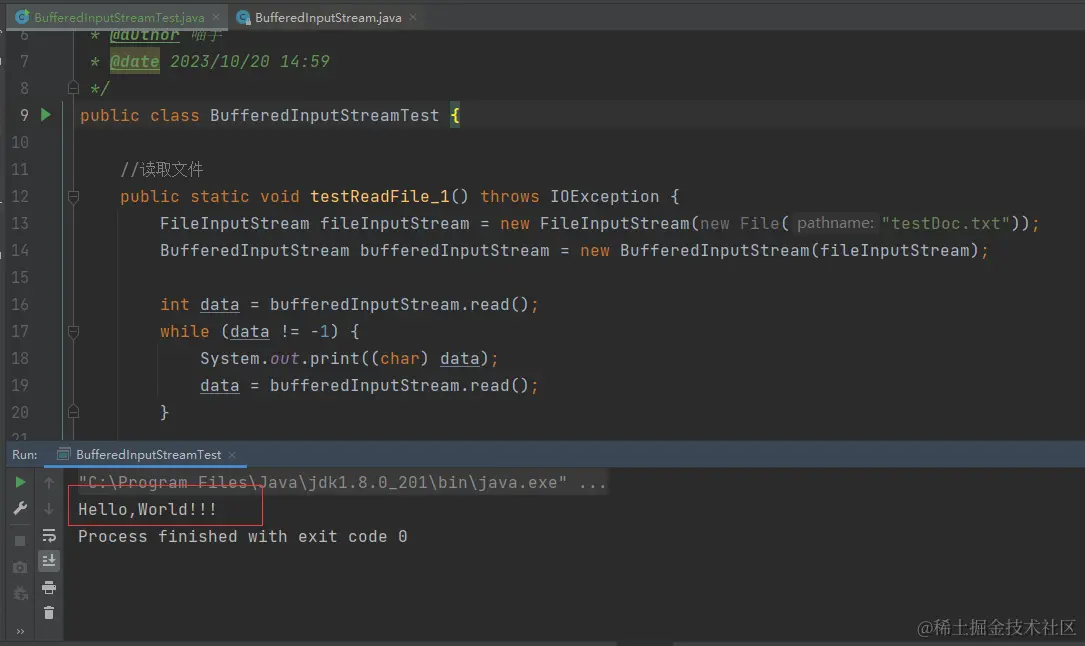Click the attach debugger bug icon
The image size is (1085, 646).
coord(20,593)
